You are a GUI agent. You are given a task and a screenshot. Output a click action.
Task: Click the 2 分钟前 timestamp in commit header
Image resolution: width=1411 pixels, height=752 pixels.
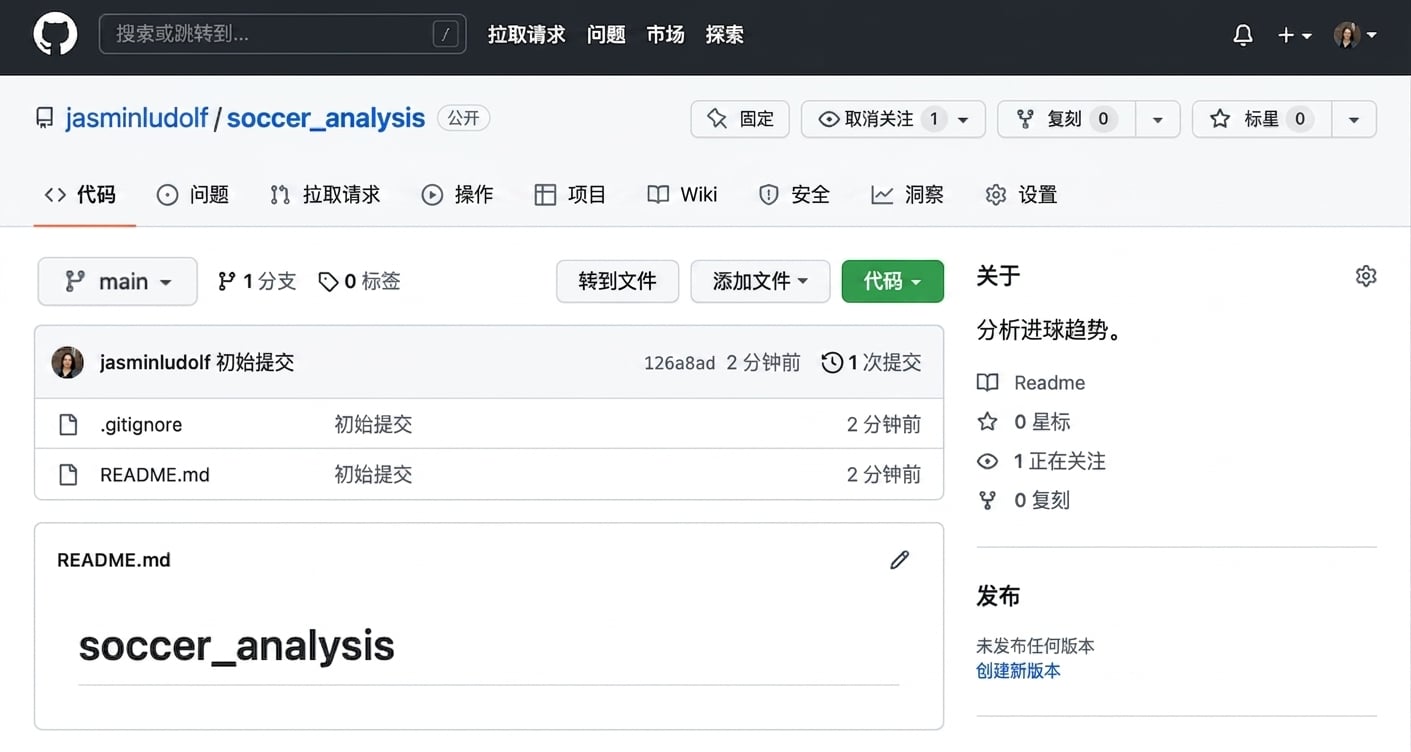coord(763,363)
